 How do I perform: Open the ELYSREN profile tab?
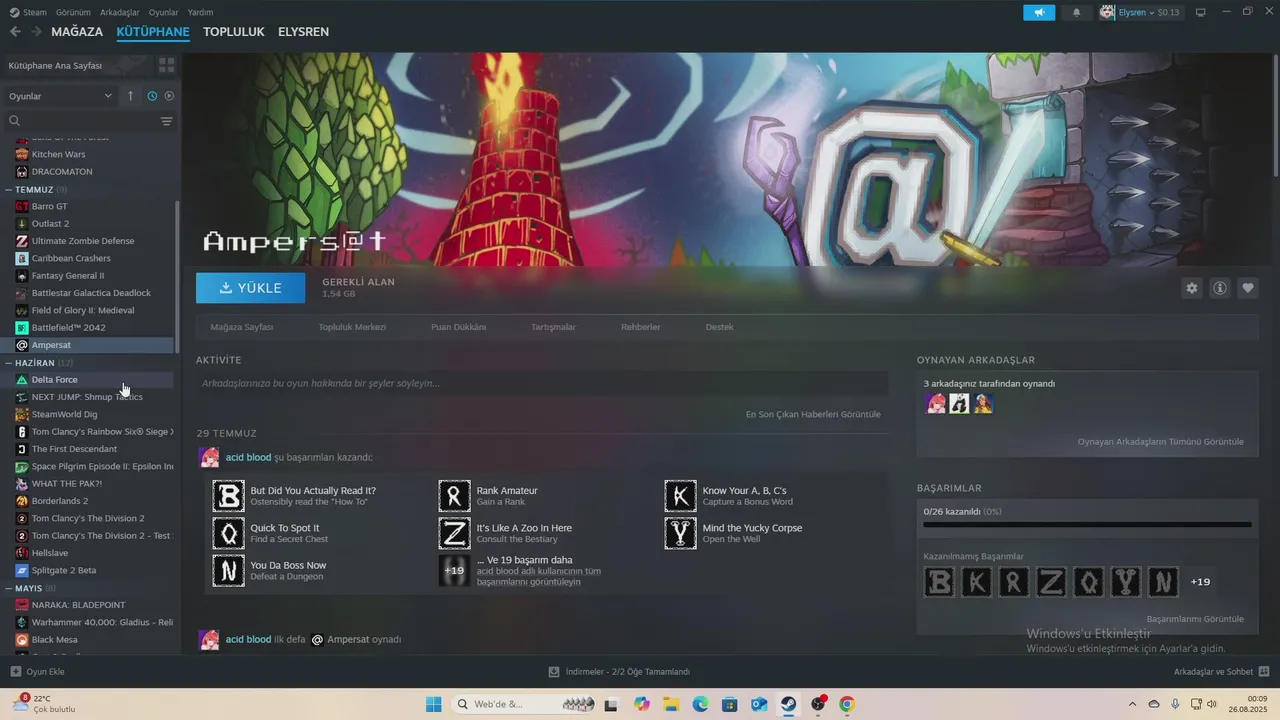303,32
